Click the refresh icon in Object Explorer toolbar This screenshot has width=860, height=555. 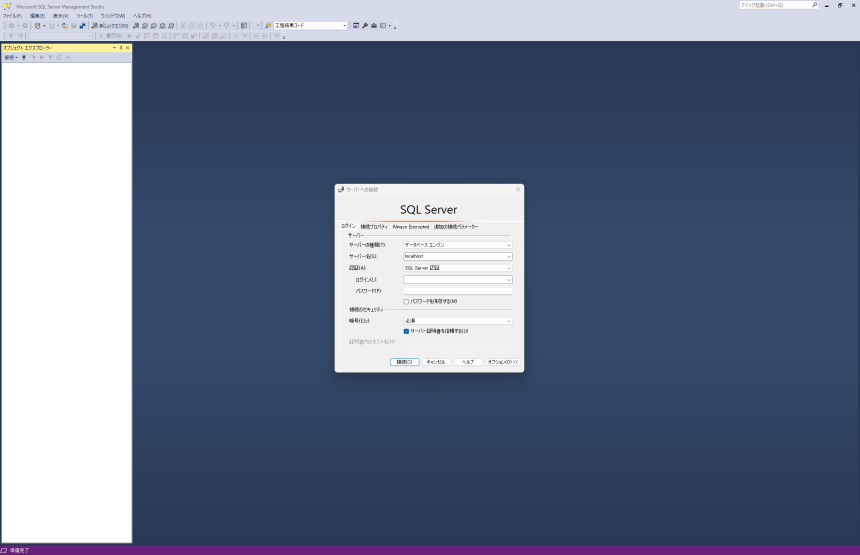coord(59,57)
